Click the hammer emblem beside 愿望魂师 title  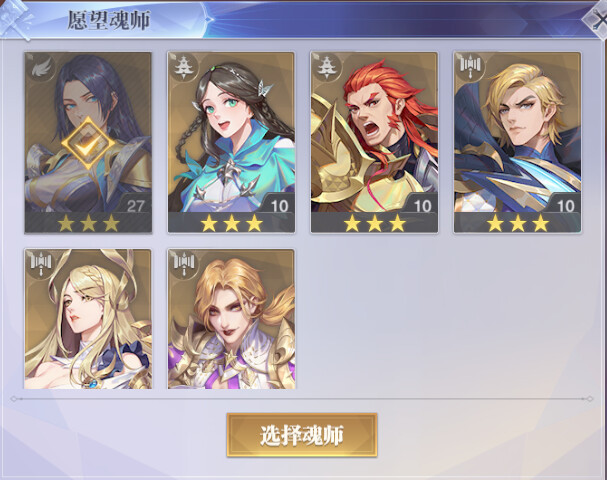tap(15, 19)
